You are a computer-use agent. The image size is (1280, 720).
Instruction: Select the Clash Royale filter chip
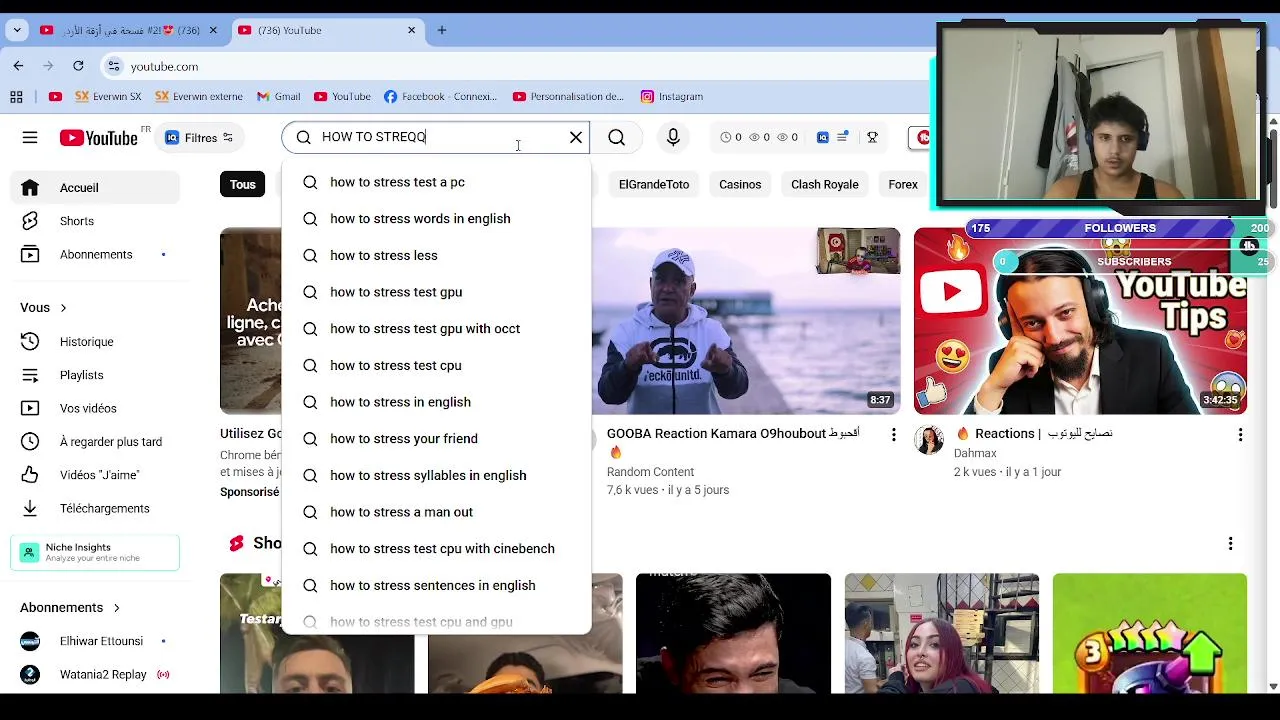tap(825, 184)
